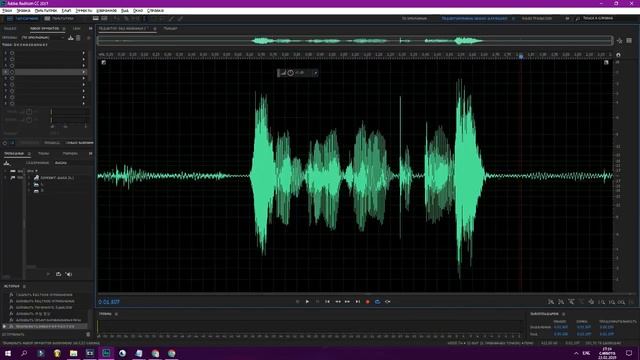Switch to the Waveform editor view button
The width and height of the screenshot is (640, 360).
[23, 18]
